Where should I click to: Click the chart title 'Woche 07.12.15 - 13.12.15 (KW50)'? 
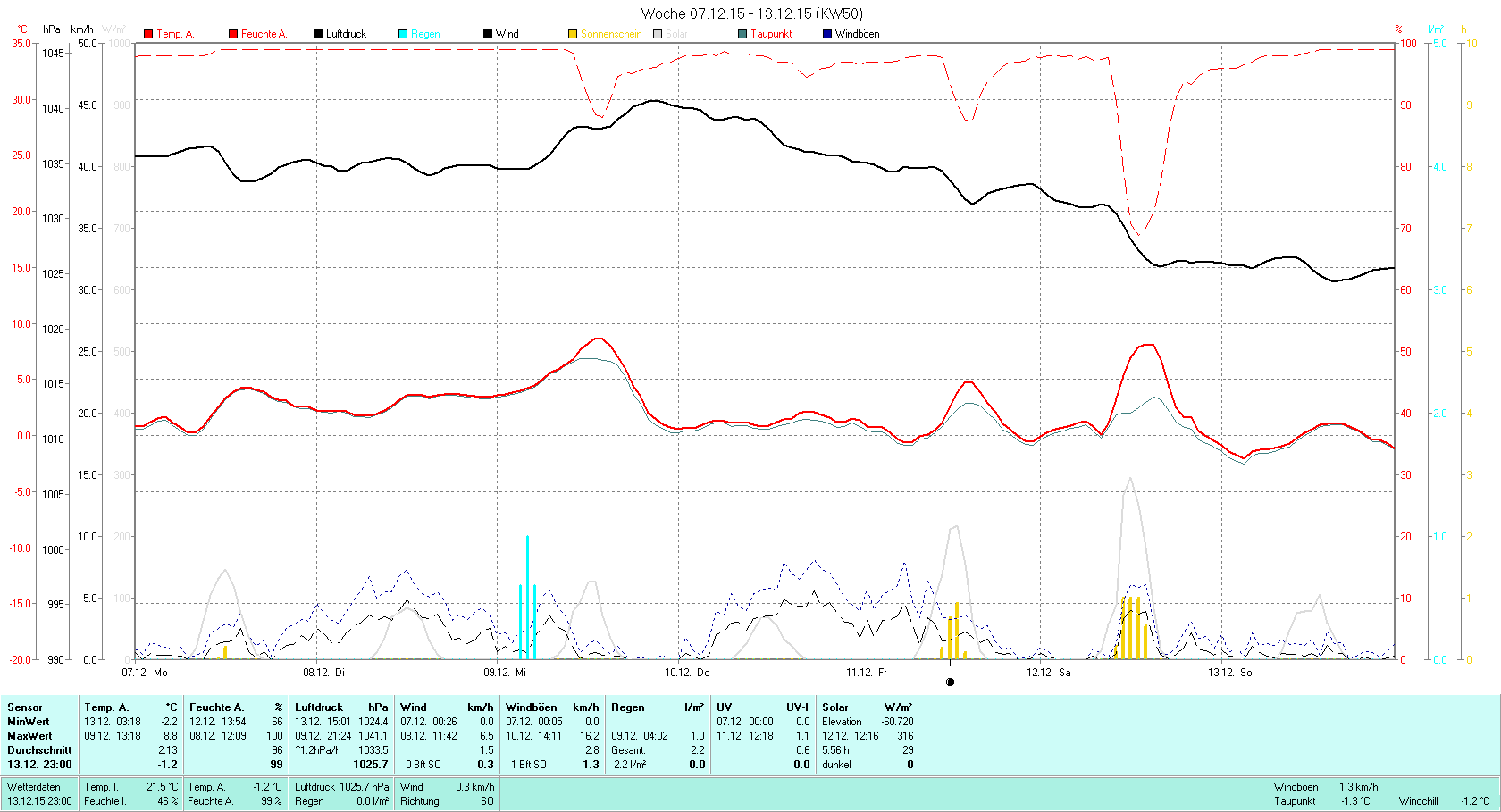point(752,13)
